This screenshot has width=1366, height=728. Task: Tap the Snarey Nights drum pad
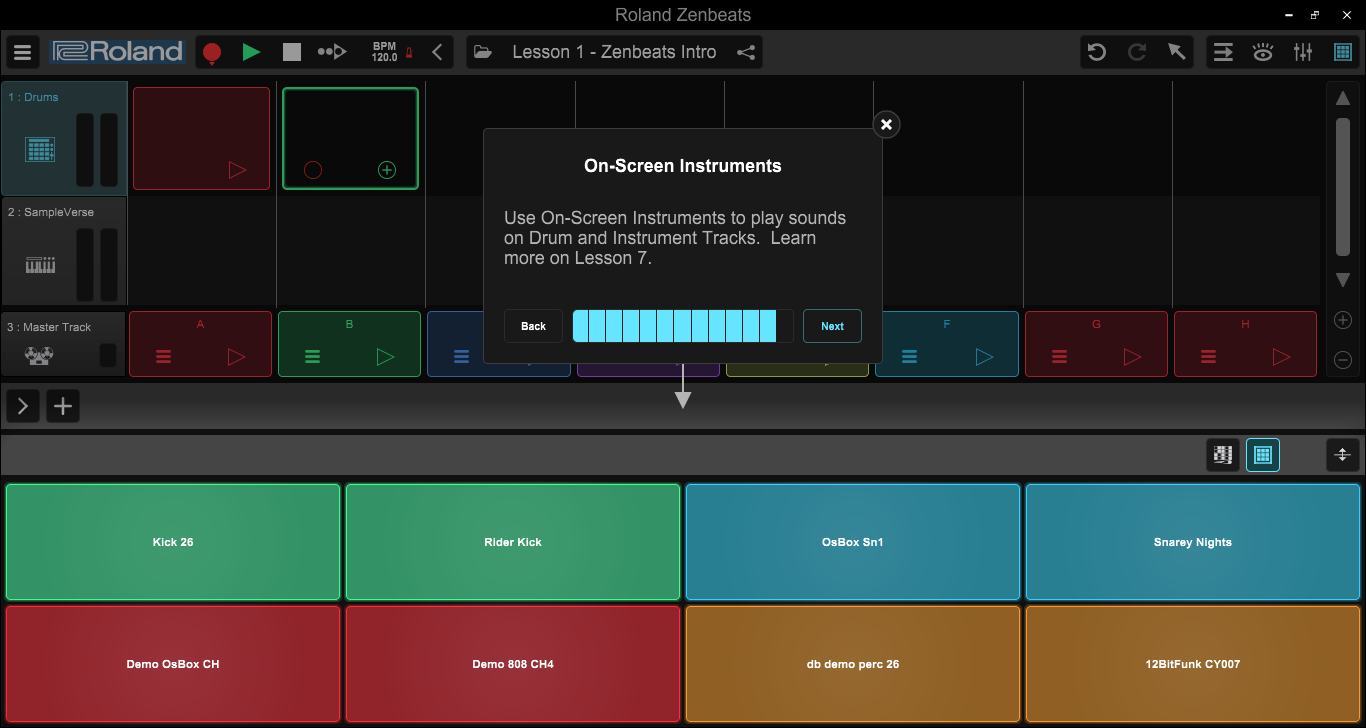click(x=1193, y=542)
